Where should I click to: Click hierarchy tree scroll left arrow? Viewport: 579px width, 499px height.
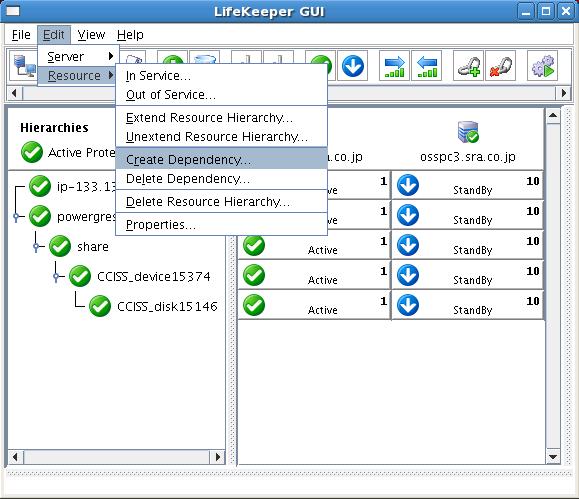15,457
